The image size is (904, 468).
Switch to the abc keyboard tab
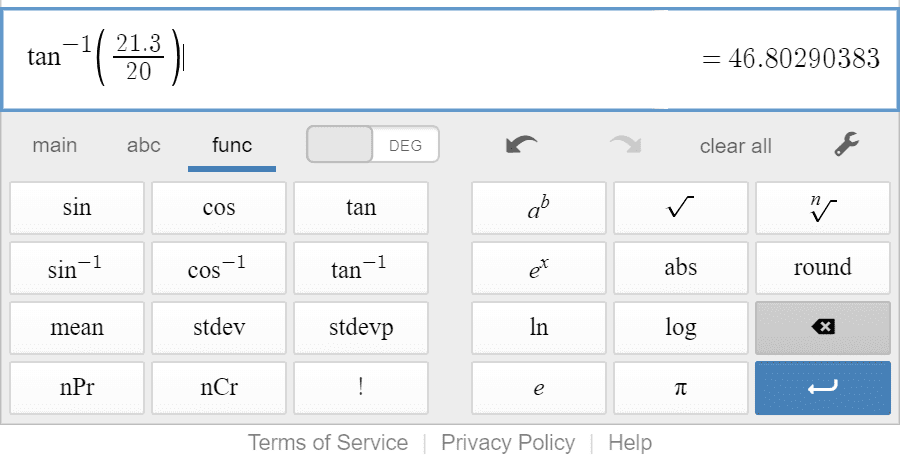tap(144, 145)
